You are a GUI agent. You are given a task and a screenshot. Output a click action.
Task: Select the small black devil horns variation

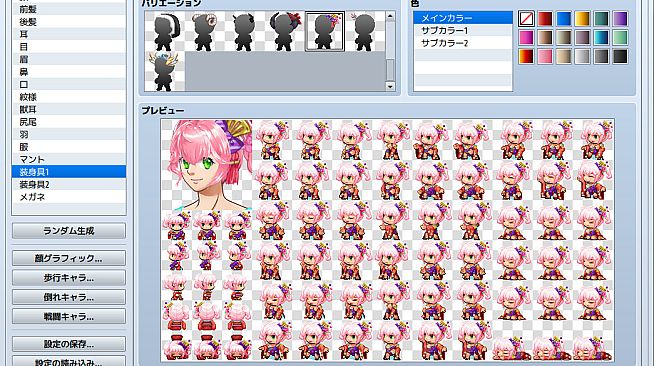point(245,31)
